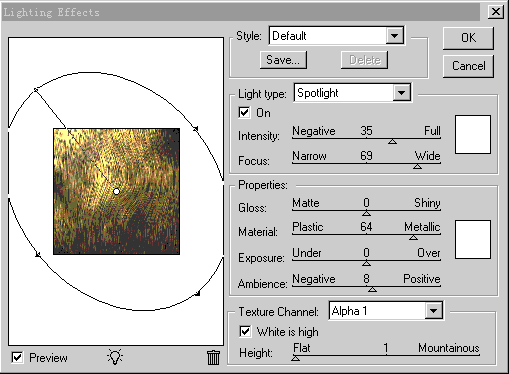The height and width of the screenshot is (374, 509).
Task: Open the material color swatch beside Properties
Action: (473, 239)
